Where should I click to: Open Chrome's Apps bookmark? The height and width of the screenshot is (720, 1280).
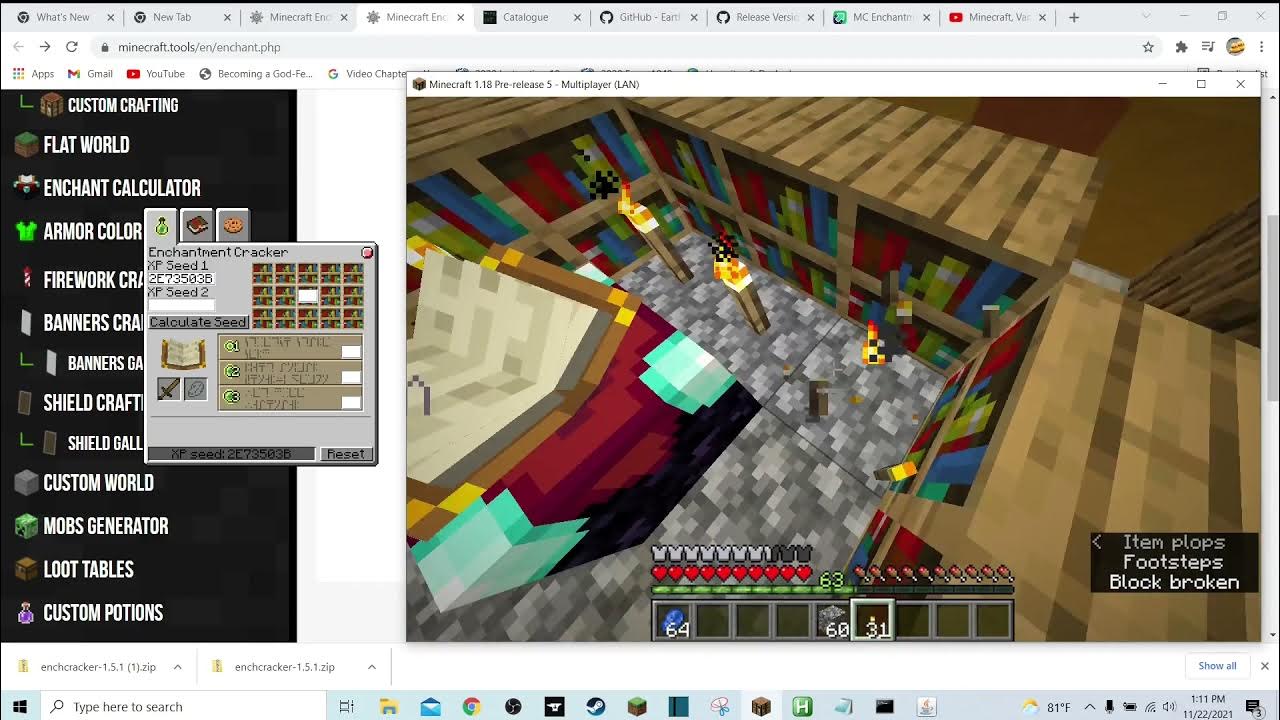point(34,73)
